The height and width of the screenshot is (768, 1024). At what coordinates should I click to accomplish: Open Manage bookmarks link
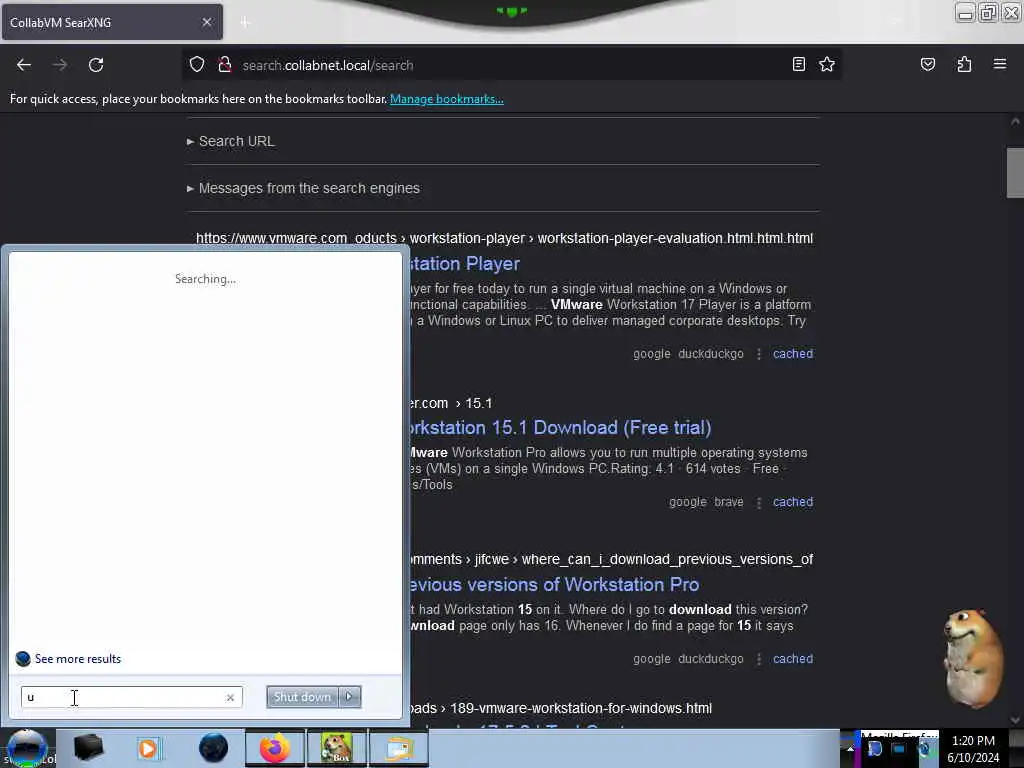[x=447, y=99]
